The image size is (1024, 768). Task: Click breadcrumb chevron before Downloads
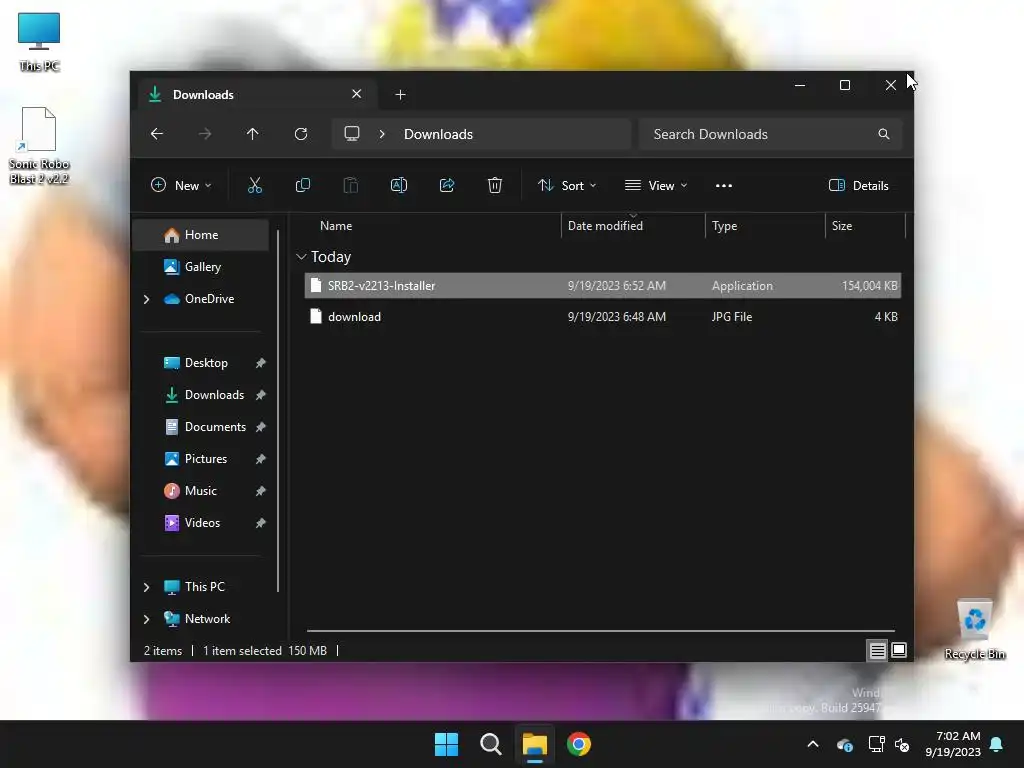tap(382, 134)
